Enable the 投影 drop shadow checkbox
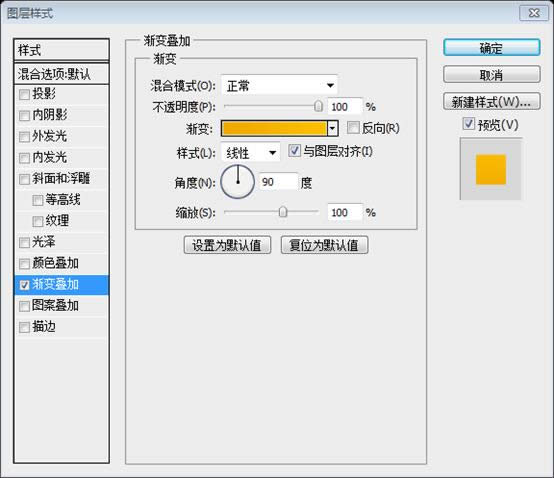Image resolution: width=554 pixels, height=478 pixels. [24, 94]
